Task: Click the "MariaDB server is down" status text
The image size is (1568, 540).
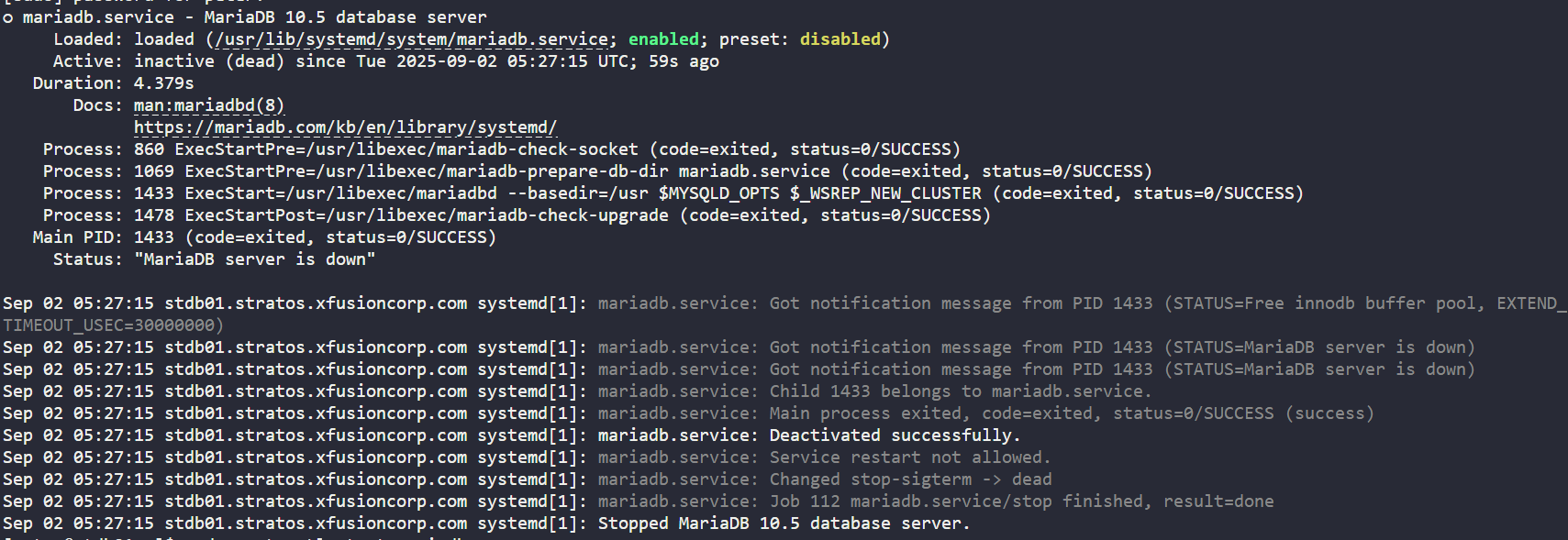Action: pyautogui.click(x=254, y=259)
